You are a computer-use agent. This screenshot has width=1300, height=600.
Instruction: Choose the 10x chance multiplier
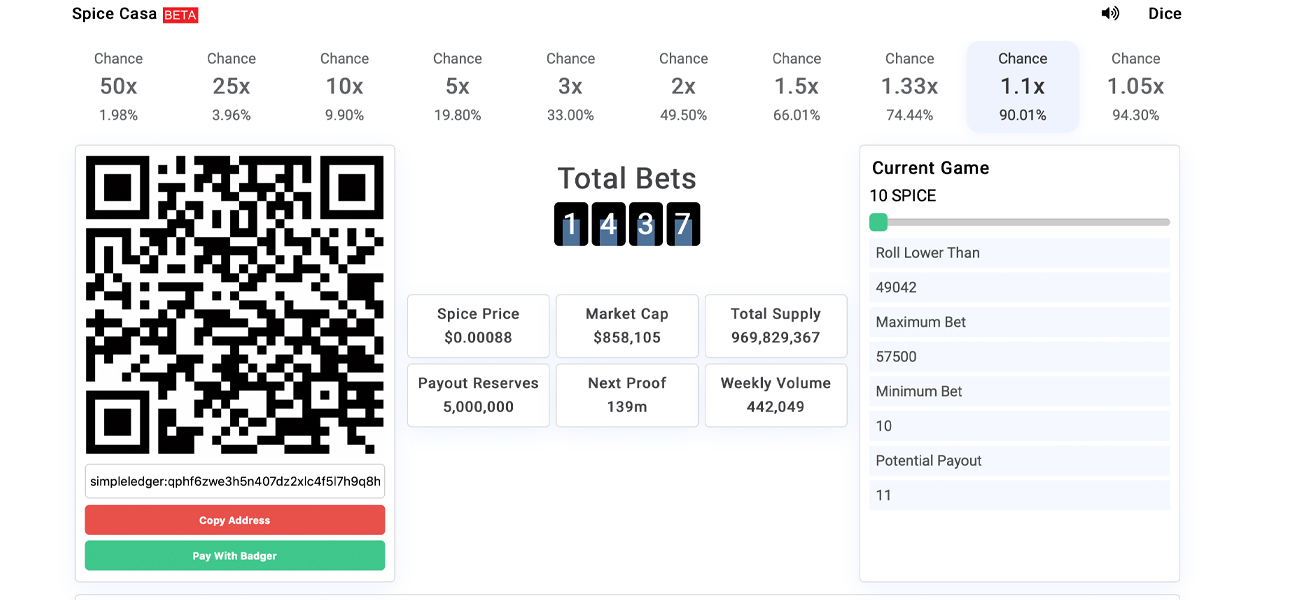coord(344,86)
